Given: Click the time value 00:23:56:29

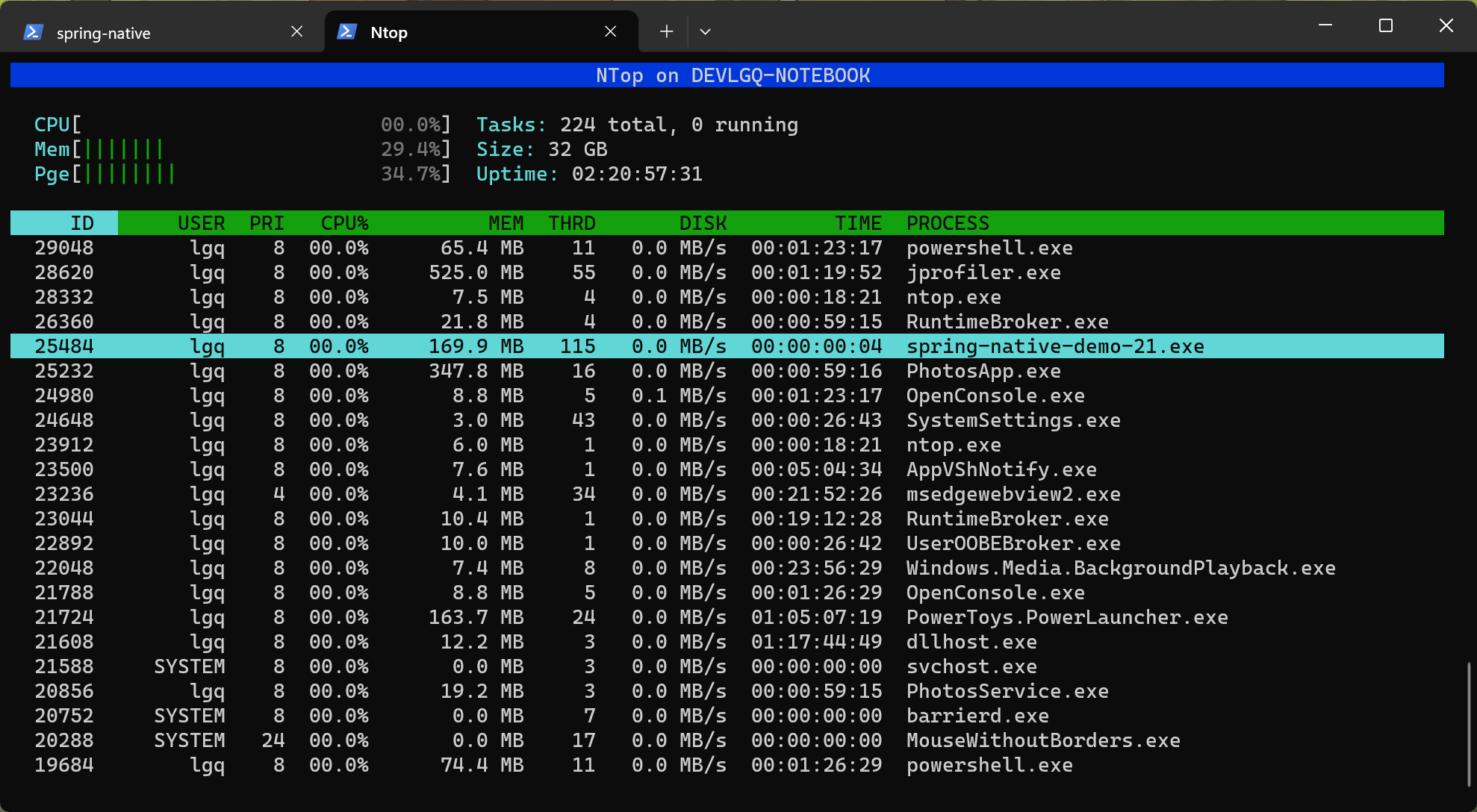Looking at the screenshot, I should coord(816,568).
